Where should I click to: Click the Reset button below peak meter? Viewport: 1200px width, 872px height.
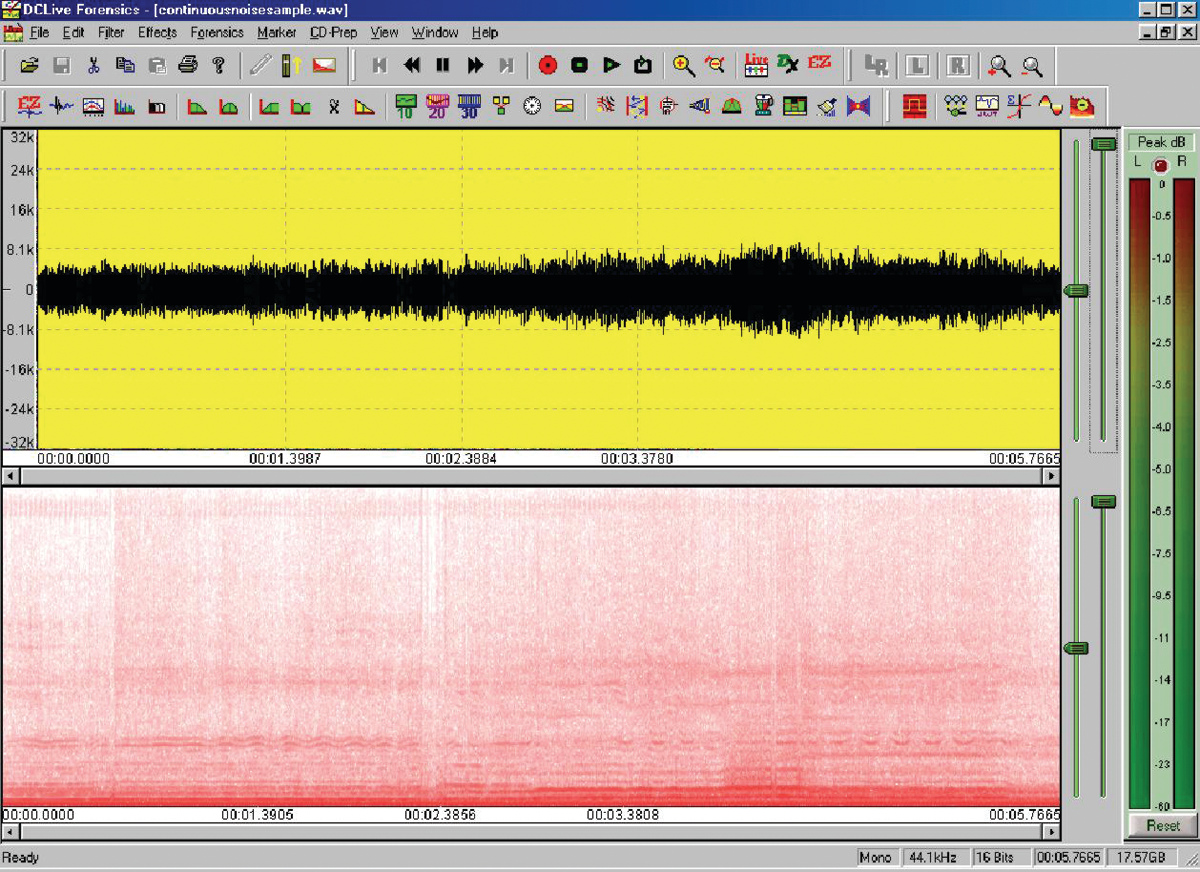click(x=1162, y=826)
